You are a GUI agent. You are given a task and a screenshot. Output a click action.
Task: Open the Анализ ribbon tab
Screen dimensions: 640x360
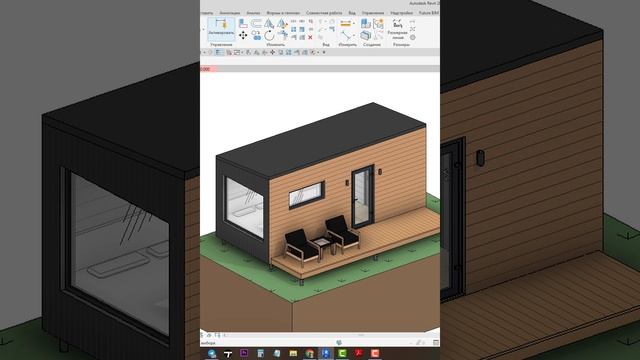coord(253,13)
